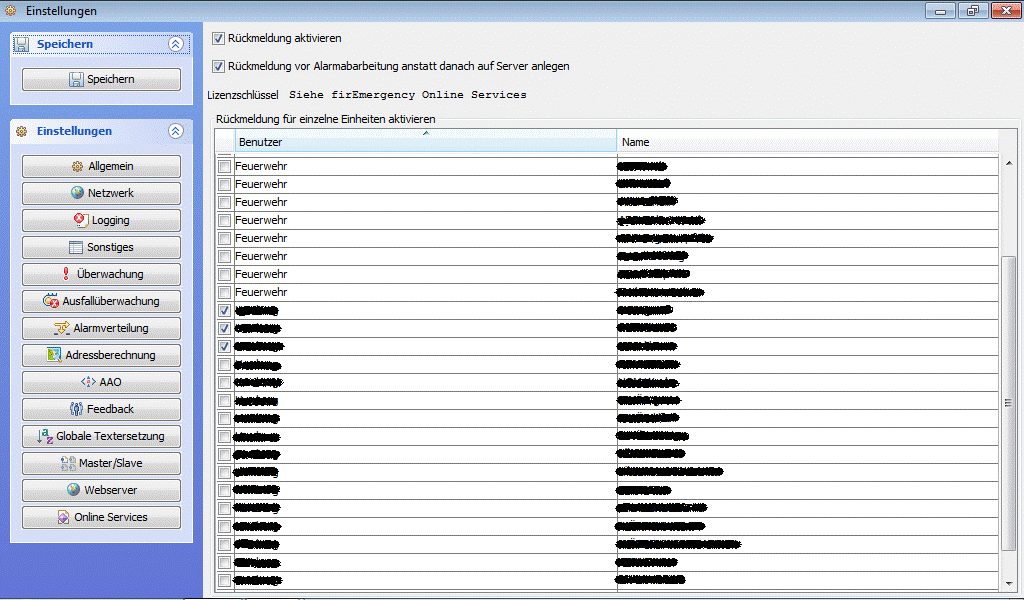Open the Online Services section
This screenshot has height=600, width=1024.
click(101, 518)
